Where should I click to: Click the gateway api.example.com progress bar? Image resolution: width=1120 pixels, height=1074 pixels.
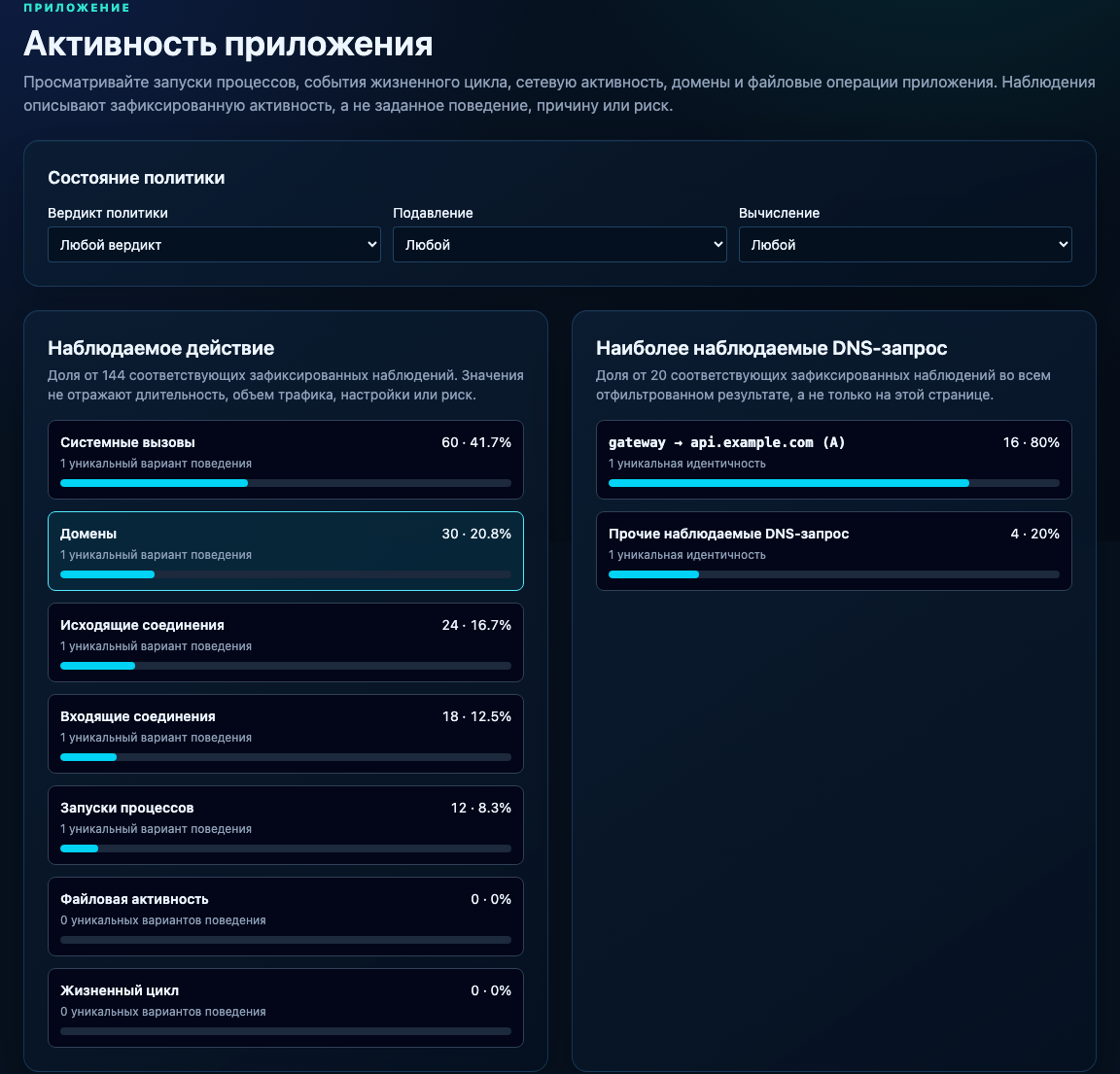coord(833,483)
